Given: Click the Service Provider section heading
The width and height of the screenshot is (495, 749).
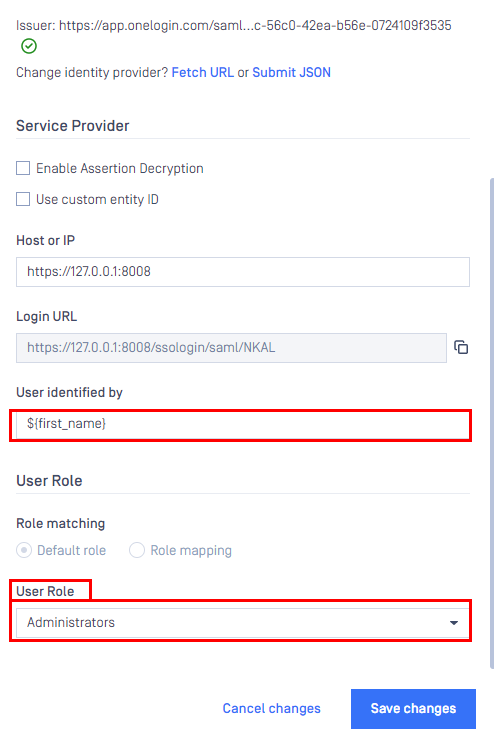Looking at the screenshot, I should 73,126.
